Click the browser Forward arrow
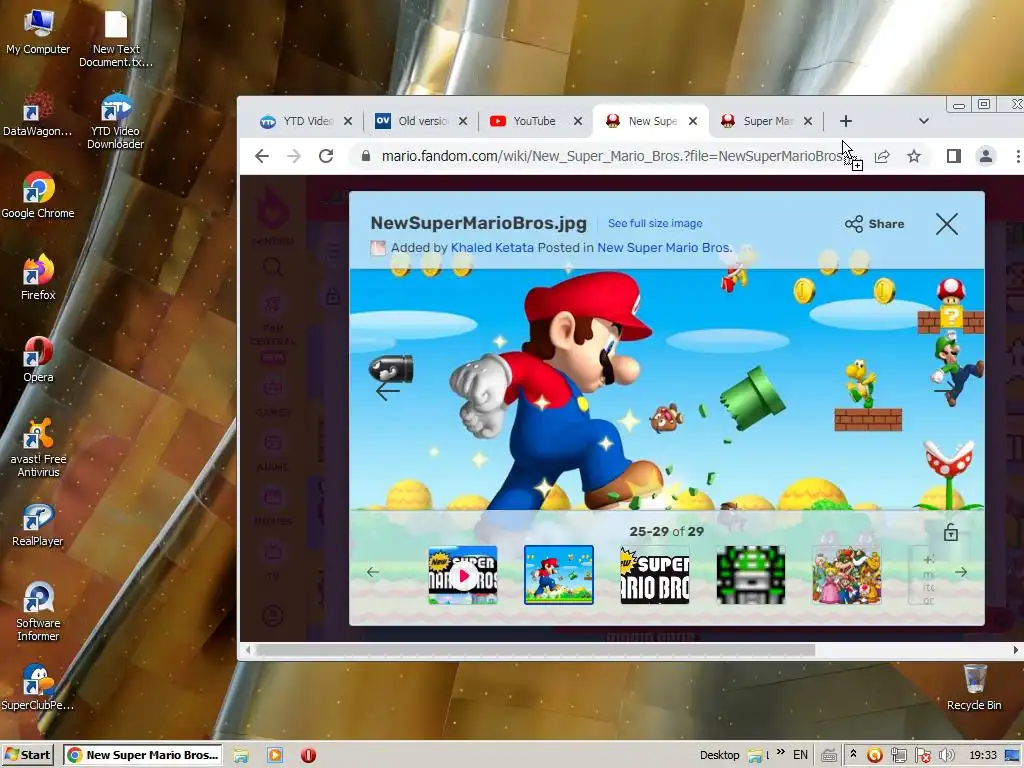 click(294, 156)
